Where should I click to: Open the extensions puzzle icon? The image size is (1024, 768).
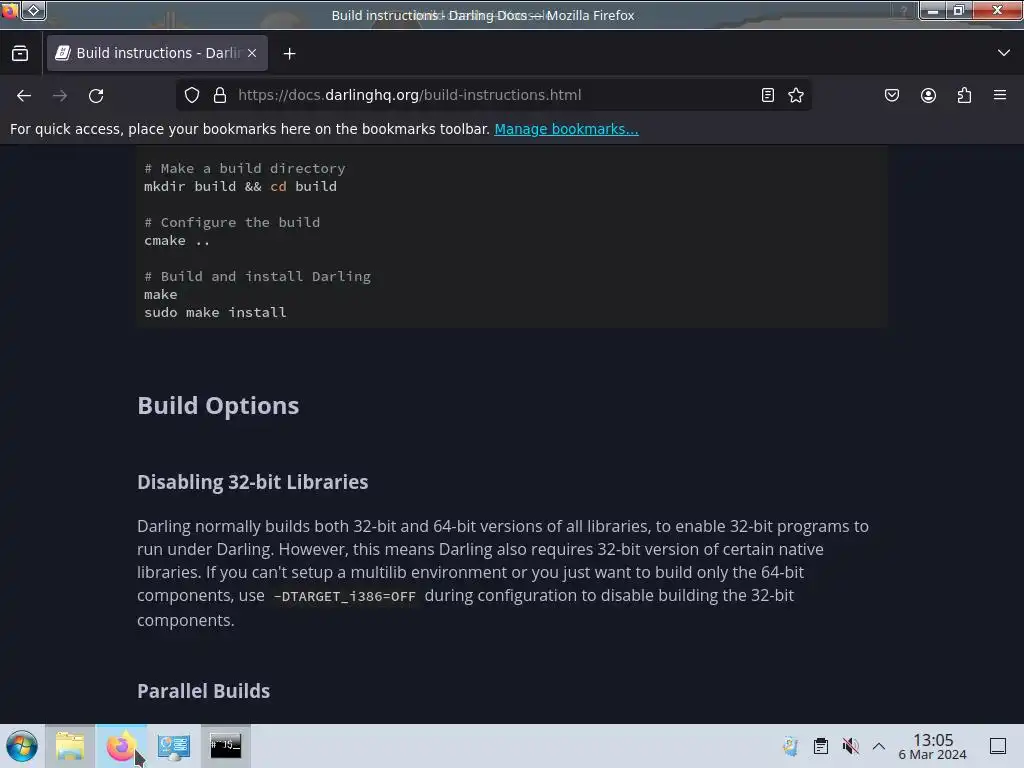pyautogui.click(x=964, y=95)
